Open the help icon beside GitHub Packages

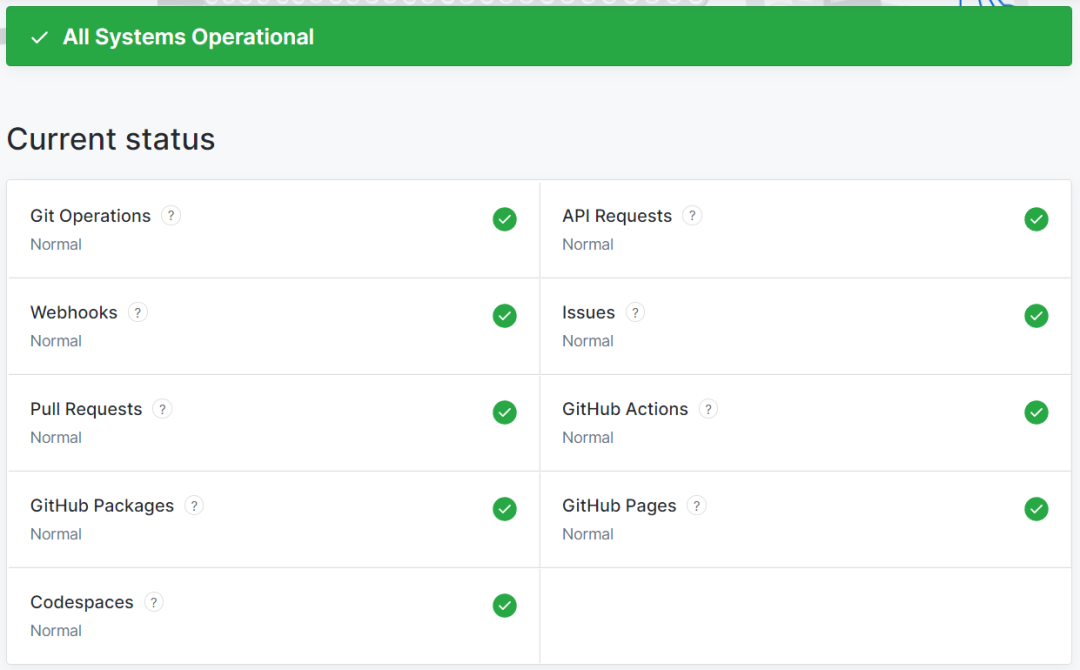194,505
